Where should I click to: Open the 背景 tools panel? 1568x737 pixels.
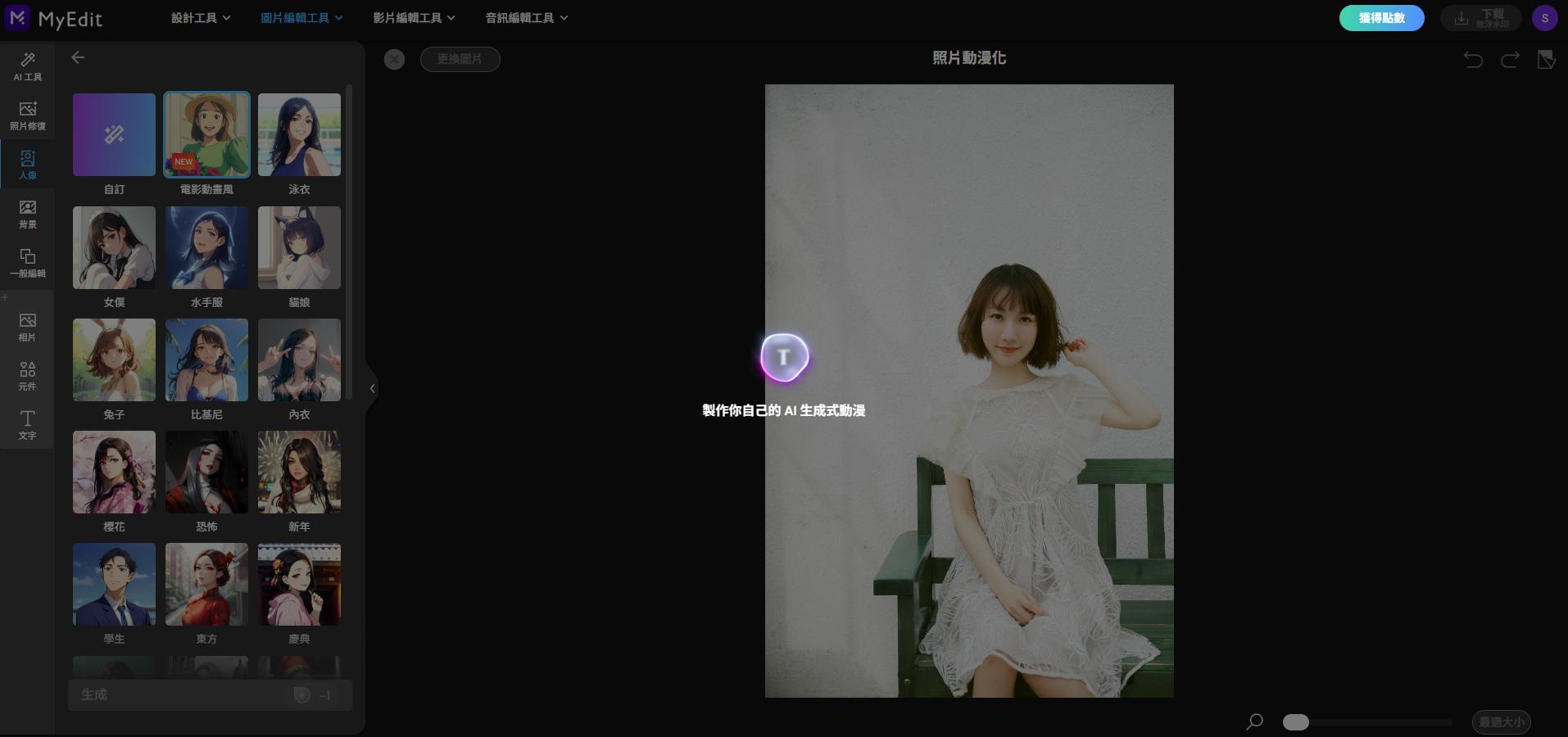(27, 214)
